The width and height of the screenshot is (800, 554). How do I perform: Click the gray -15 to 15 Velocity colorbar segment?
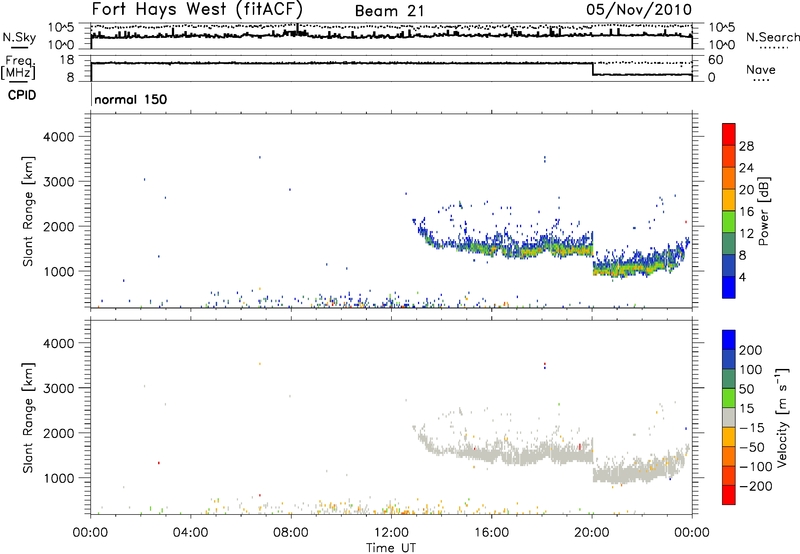(x=729, y=417)
